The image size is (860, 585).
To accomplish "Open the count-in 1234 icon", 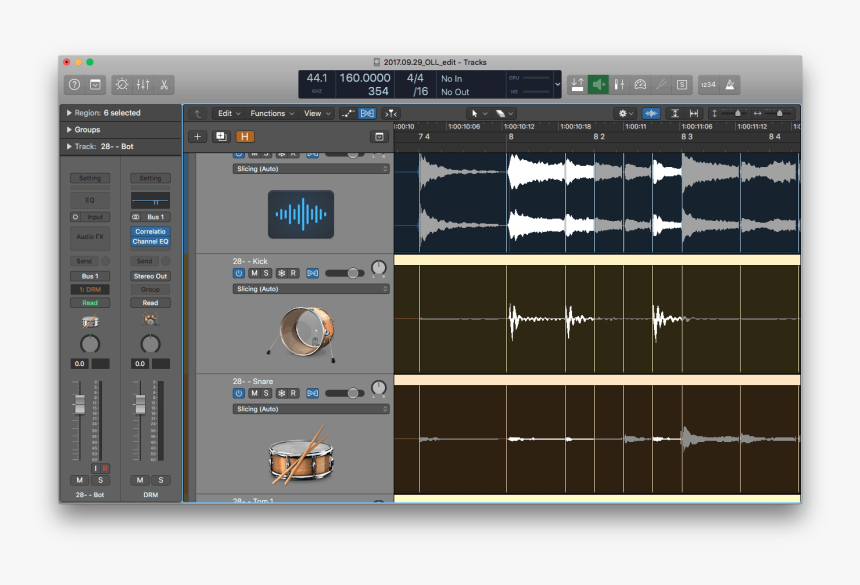I will pos(707,84).
